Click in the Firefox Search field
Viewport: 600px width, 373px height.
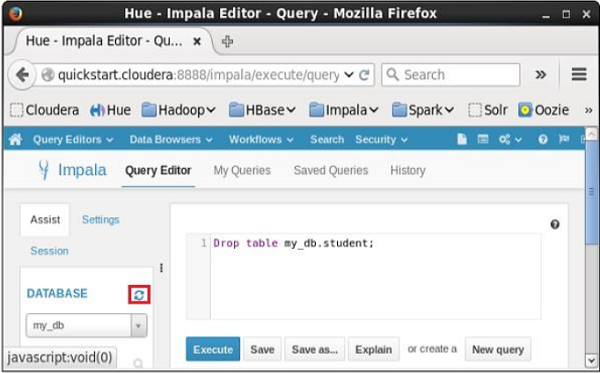(450, 75)
